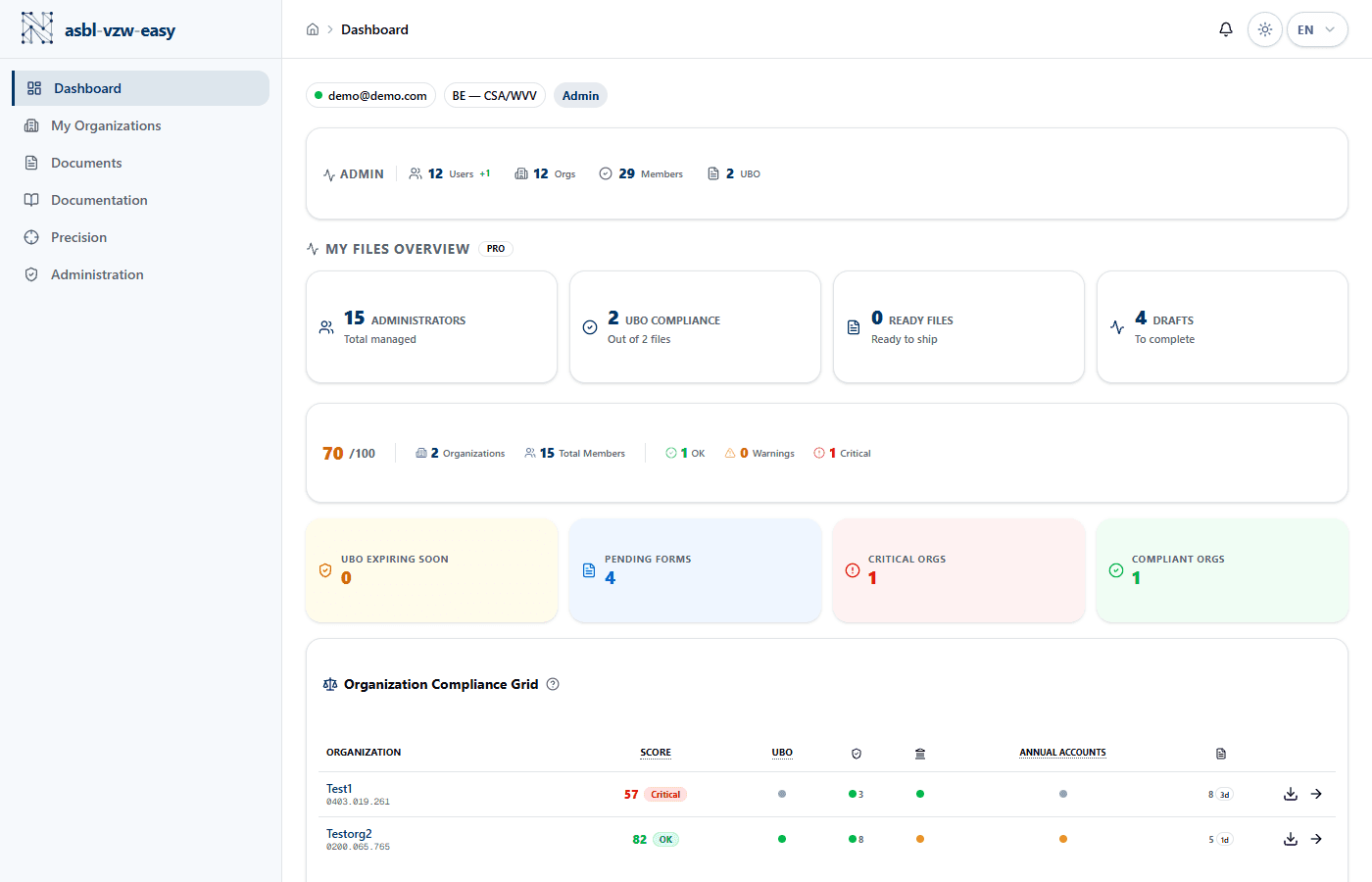Click the home breadcrumb icon
The image size is (1372, 882).
tap(313, 29)
